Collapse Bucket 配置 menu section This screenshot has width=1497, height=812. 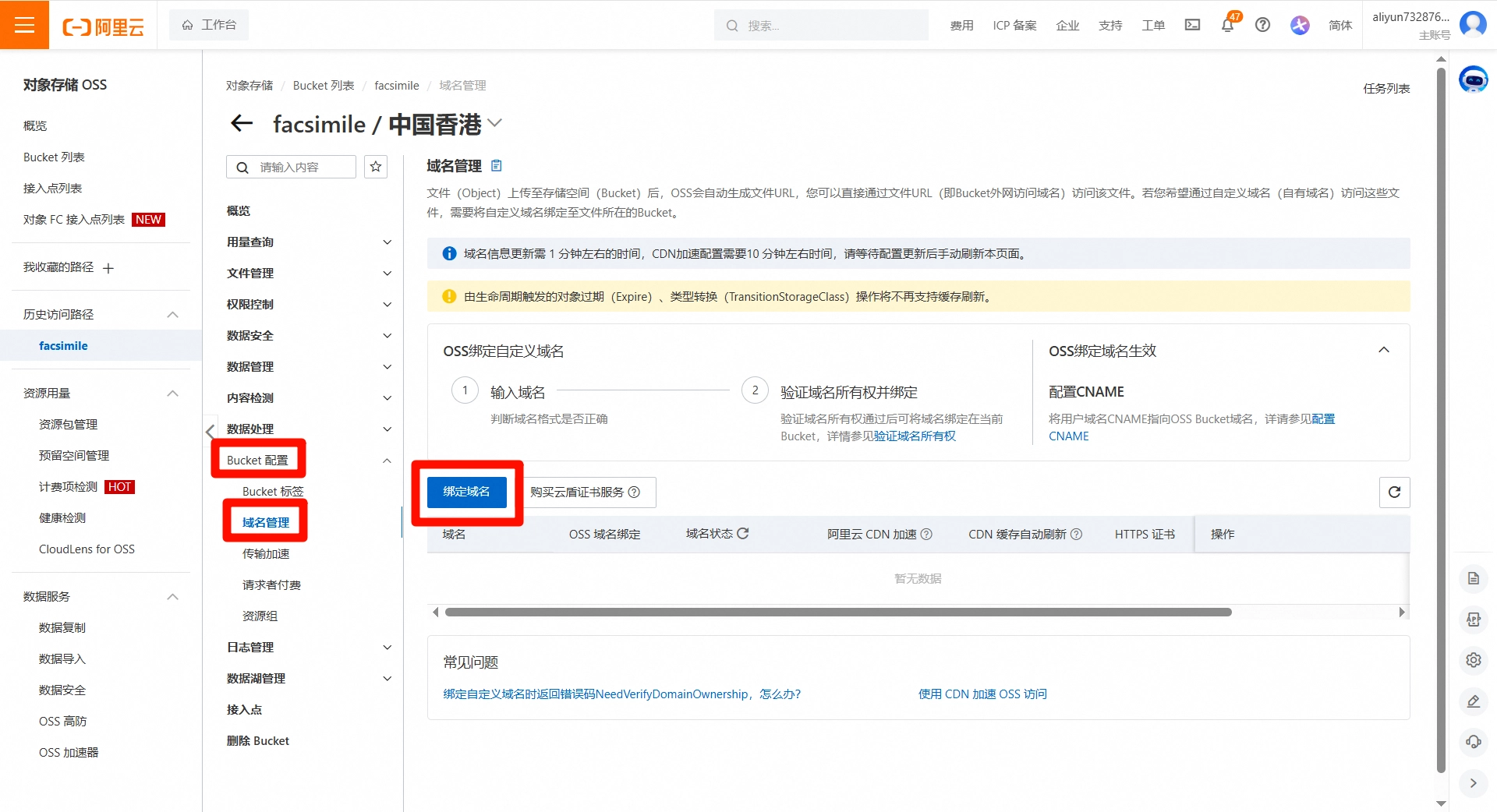387,461
